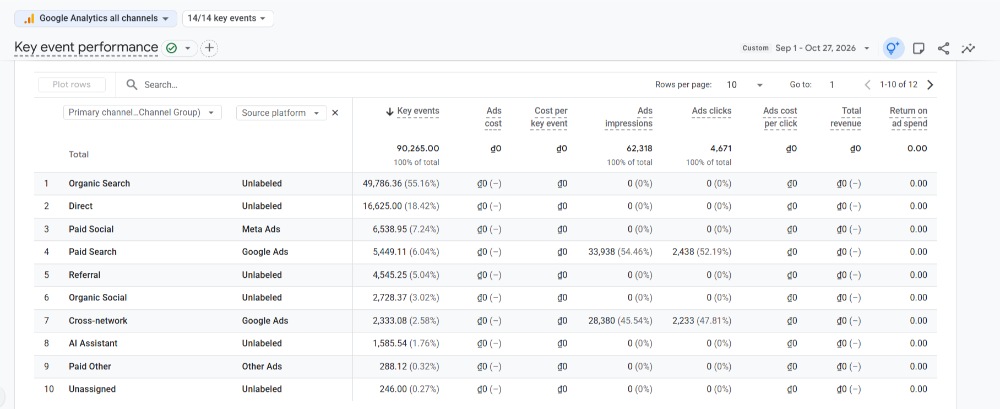This screenshot has width=1000, height=409.
Task: Remove the Source platform dimension (X)
Action: 335,113
